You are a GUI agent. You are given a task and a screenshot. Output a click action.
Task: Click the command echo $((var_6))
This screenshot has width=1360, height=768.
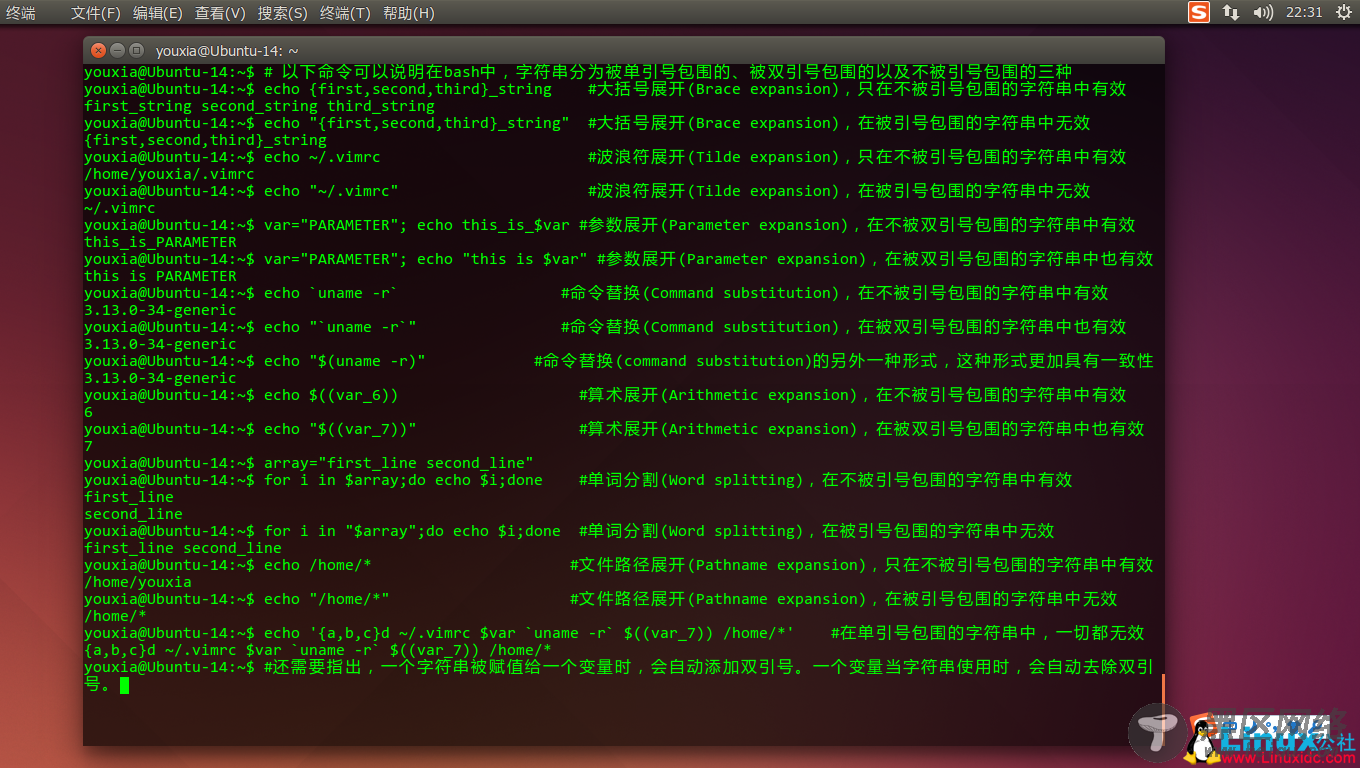[x=331, y=395]
